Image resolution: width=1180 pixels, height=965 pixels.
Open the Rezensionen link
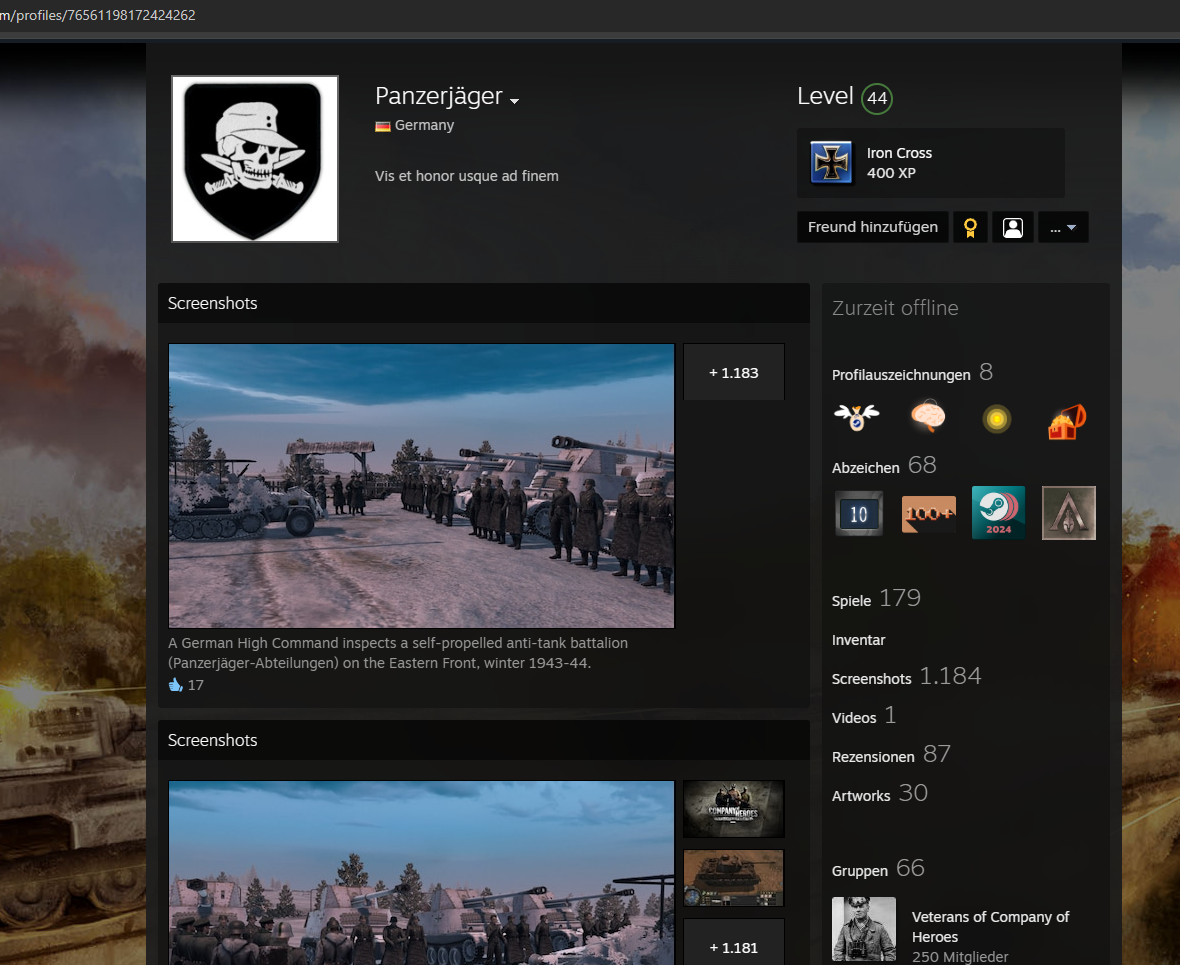pyautogui.click(x=872, y=757)
